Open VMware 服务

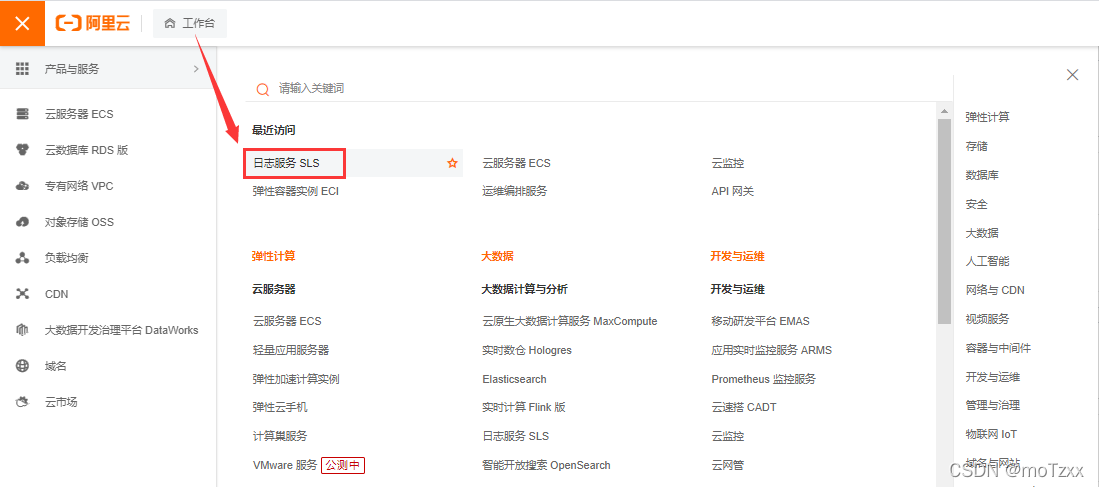tap(285, 465)
